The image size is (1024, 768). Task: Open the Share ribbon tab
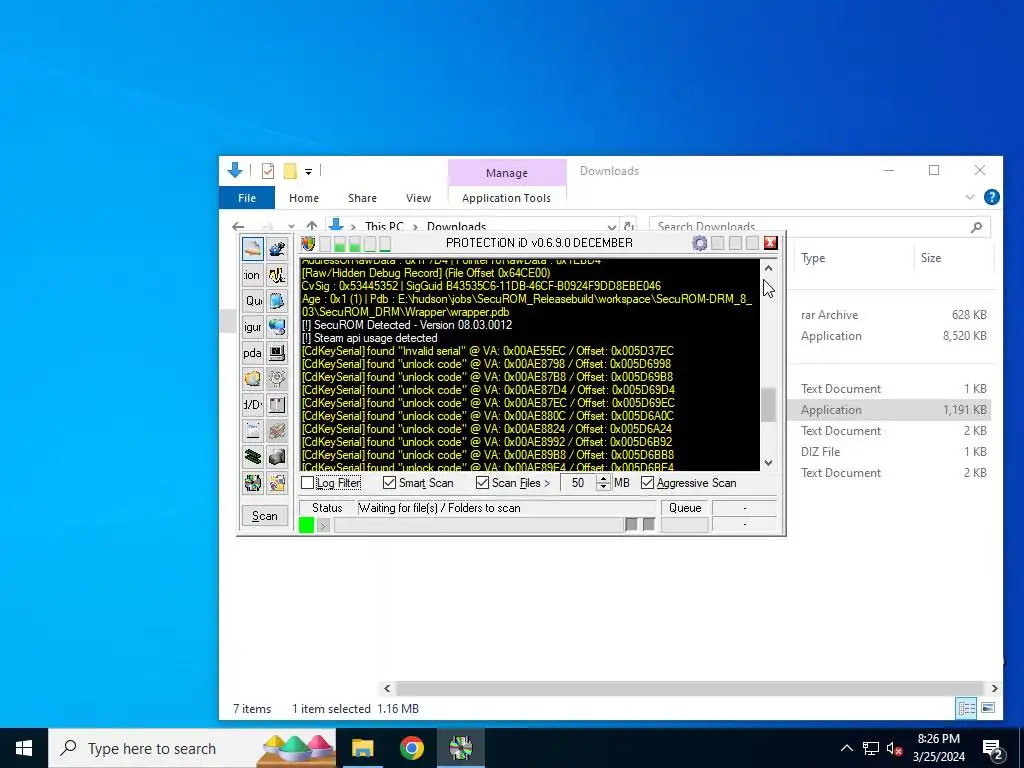(362, 198)
